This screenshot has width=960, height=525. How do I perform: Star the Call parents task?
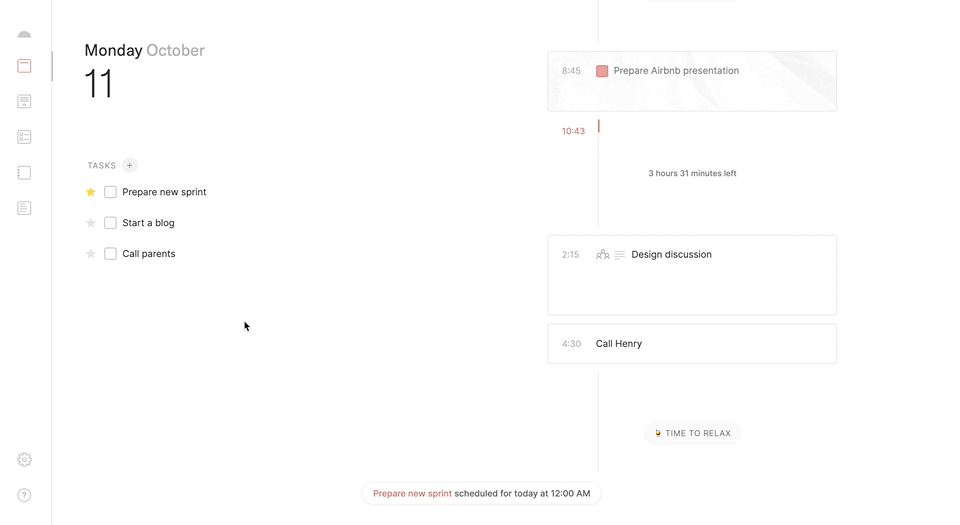pyautogui.click(x=91, y=254)
